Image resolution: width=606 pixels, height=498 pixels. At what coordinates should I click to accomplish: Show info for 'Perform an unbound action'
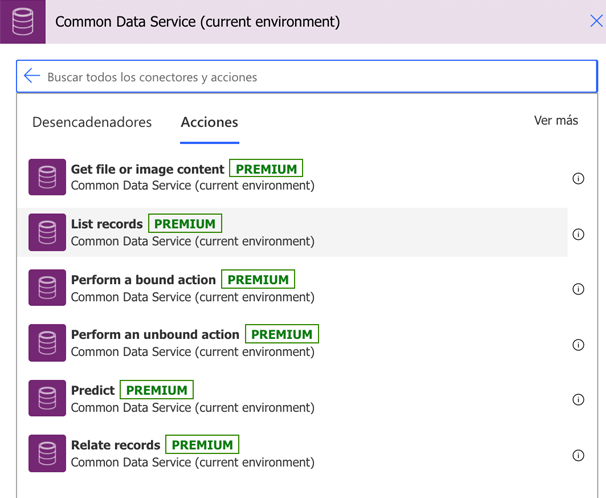578,345
